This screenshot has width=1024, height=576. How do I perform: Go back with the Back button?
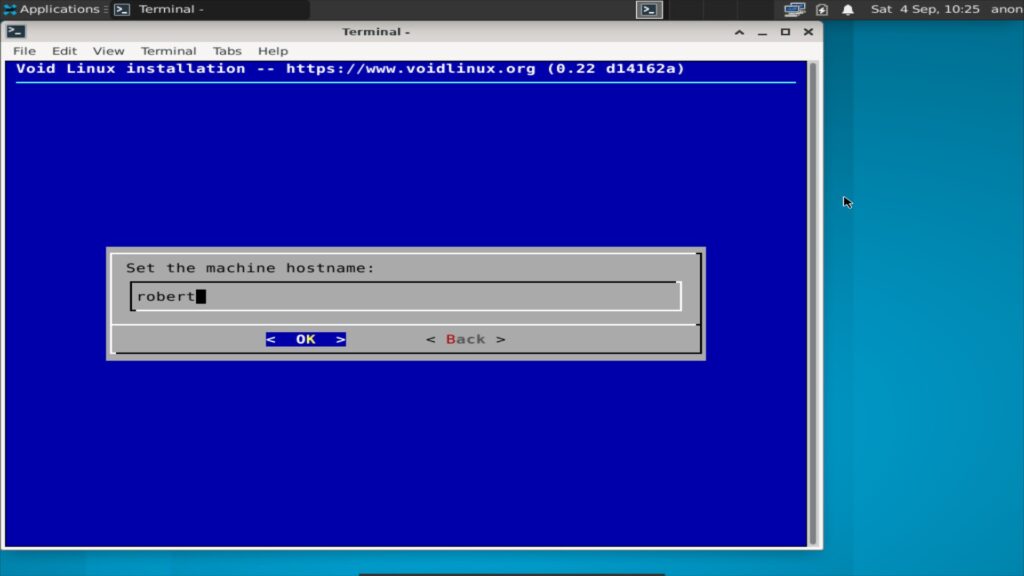point(466,339)
